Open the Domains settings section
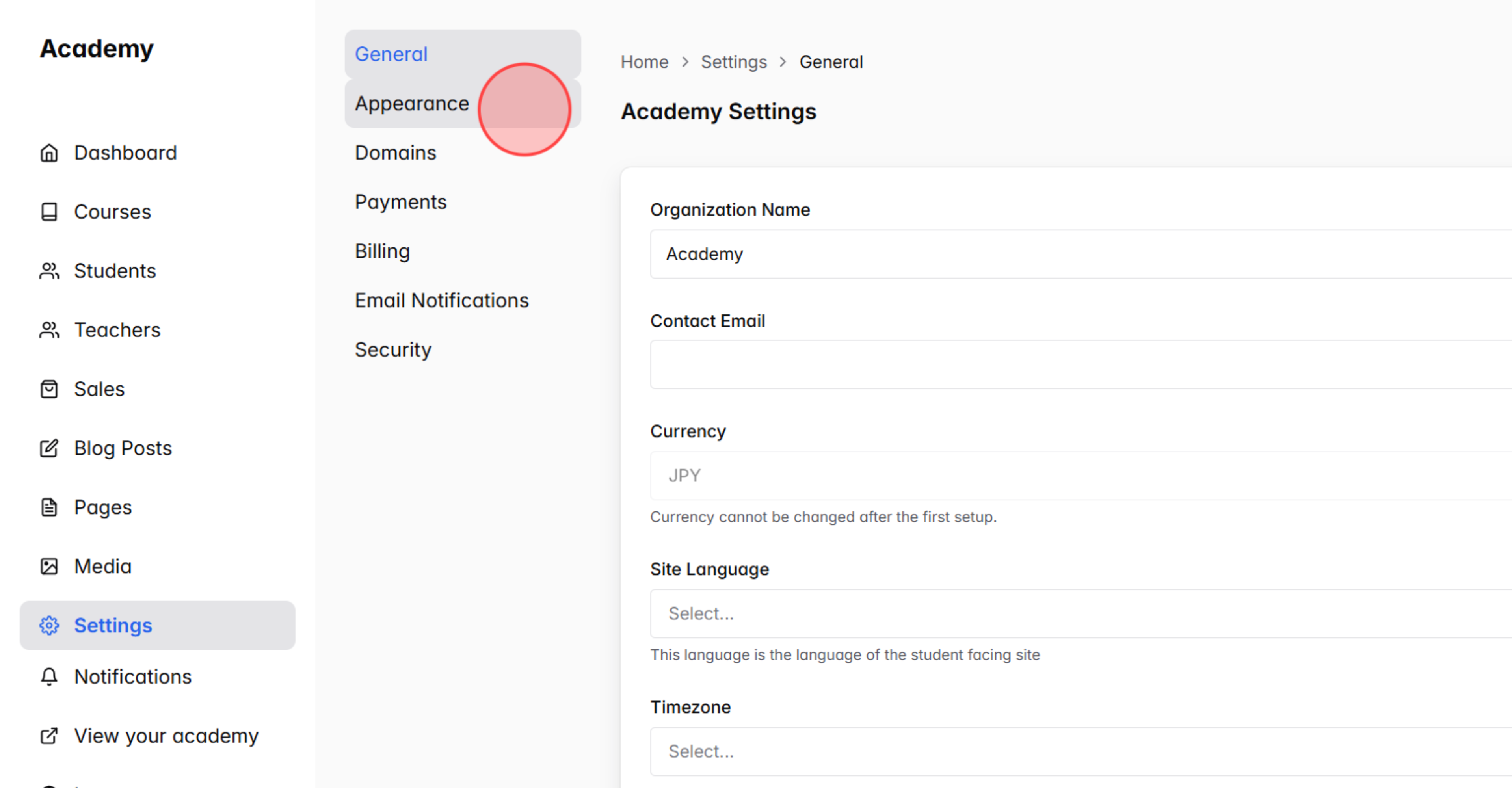This screenshot has width=1512, height=788. coord(395,152)
